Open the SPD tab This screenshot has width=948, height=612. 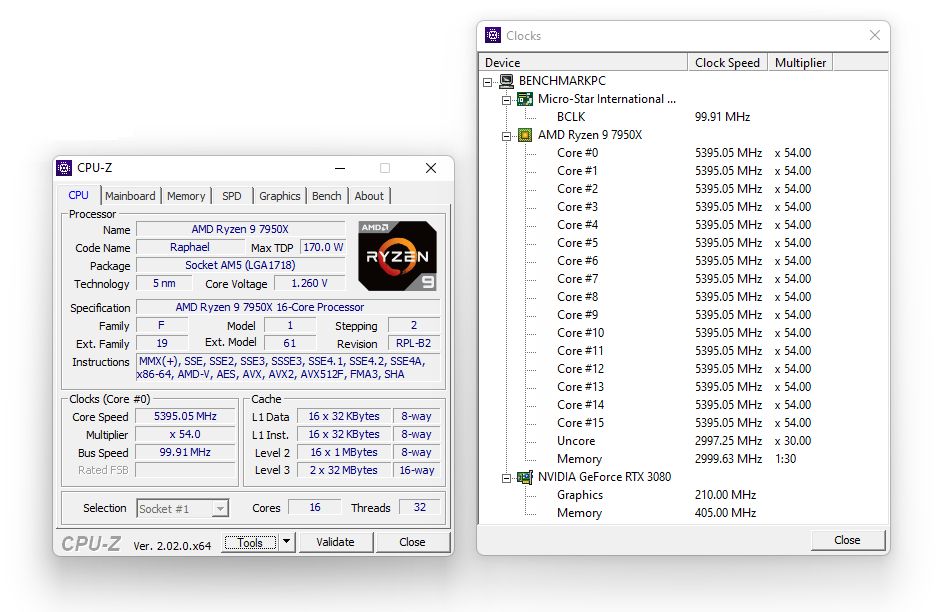[232, 196]
